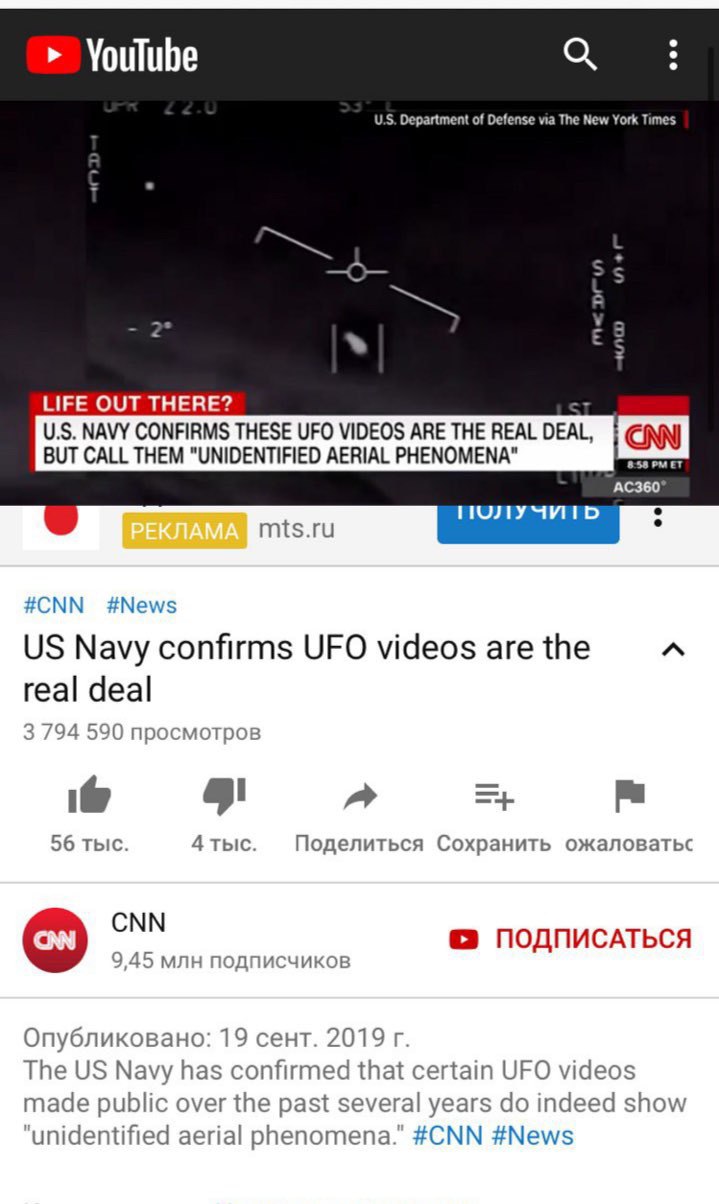Open CNN channel avatar
This screenshot has width=719, height=1204.
coord(55,940)
